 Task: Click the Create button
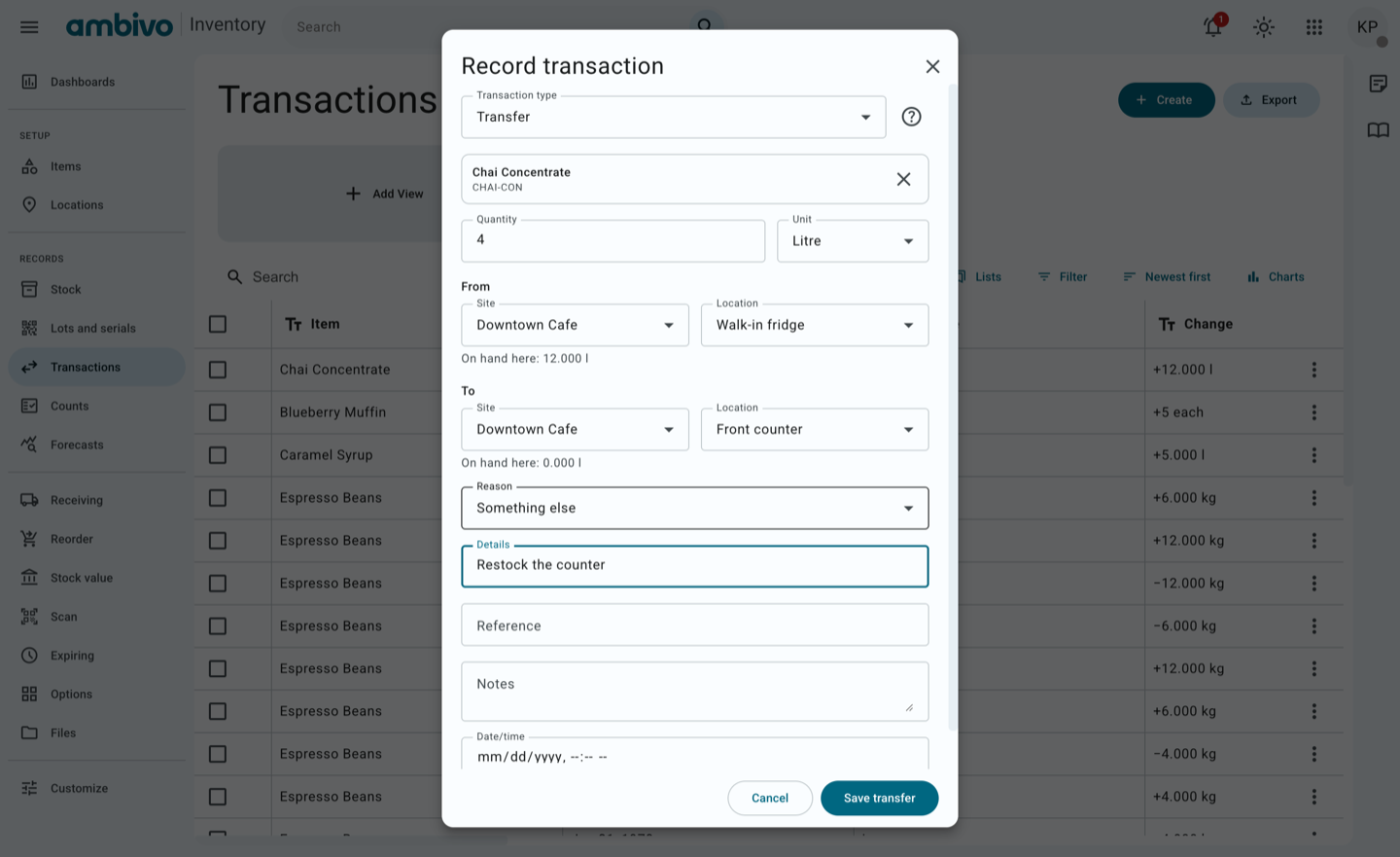(x=1166, y=100)
